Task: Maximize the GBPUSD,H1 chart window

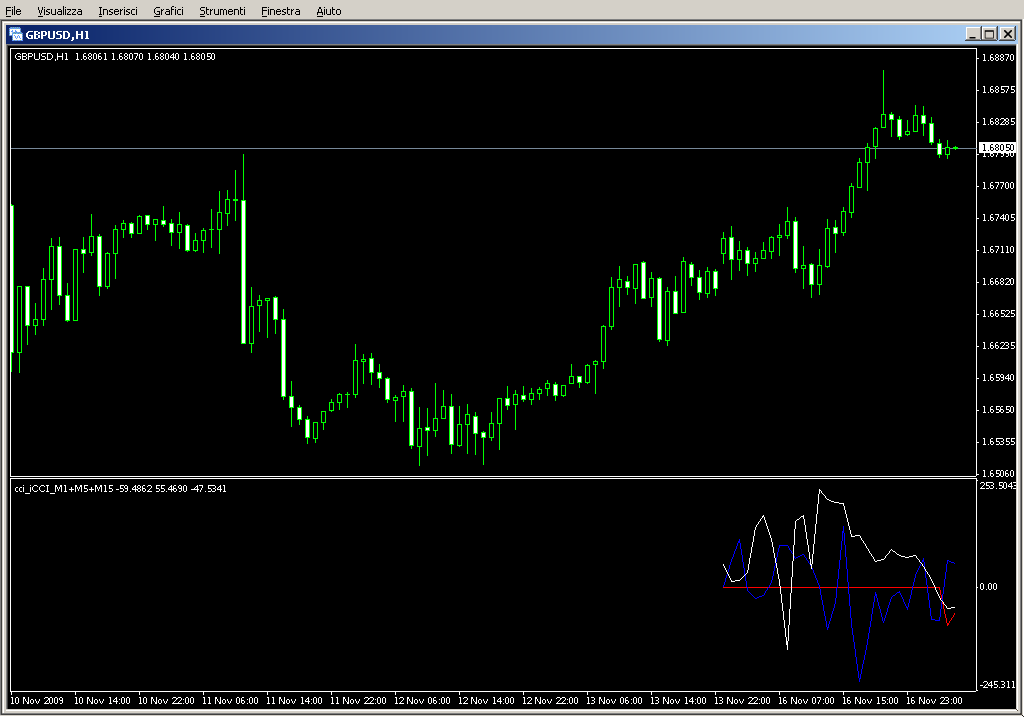Action: 989,34
